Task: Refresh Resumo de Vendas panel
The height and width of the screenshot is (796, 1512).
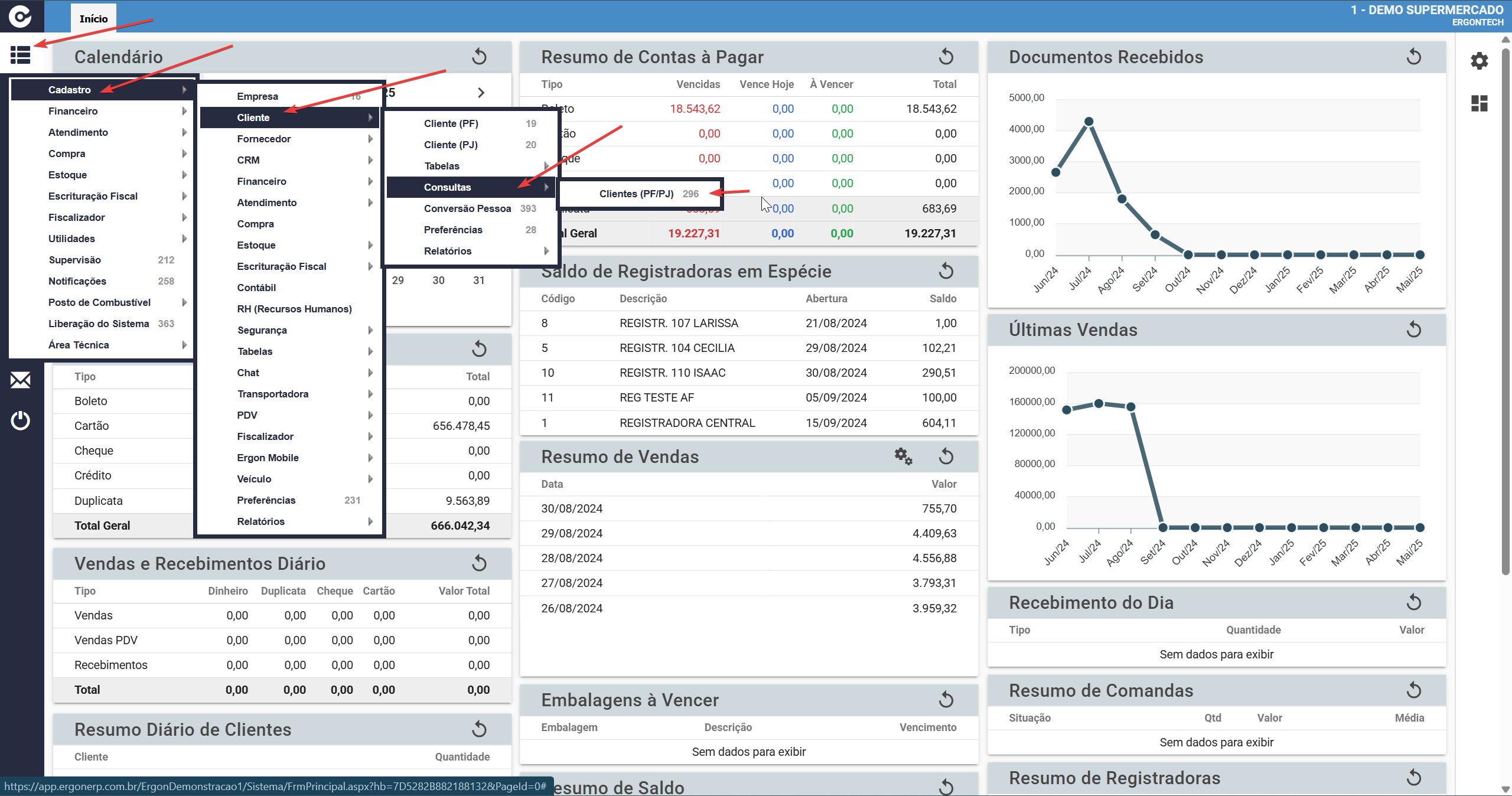Action: (946, 456)
